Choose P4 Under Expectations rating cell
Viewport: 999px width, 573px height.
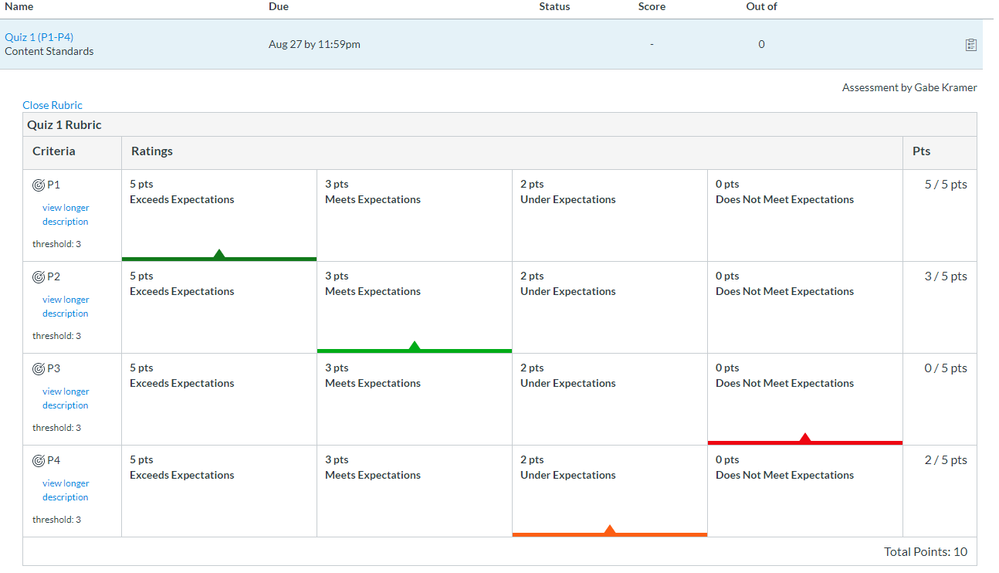[609, 490]
